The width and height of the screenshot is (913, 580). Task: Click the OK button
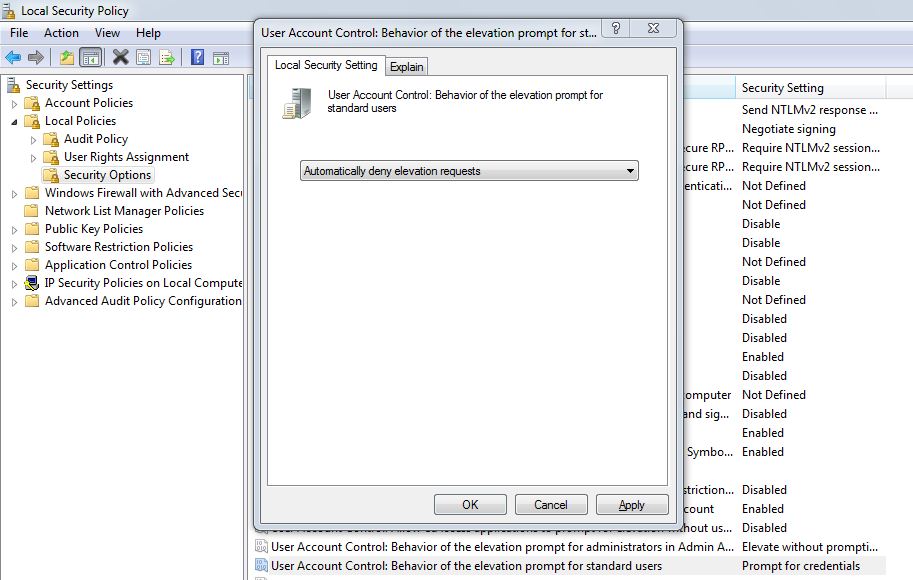pos(470,505)
